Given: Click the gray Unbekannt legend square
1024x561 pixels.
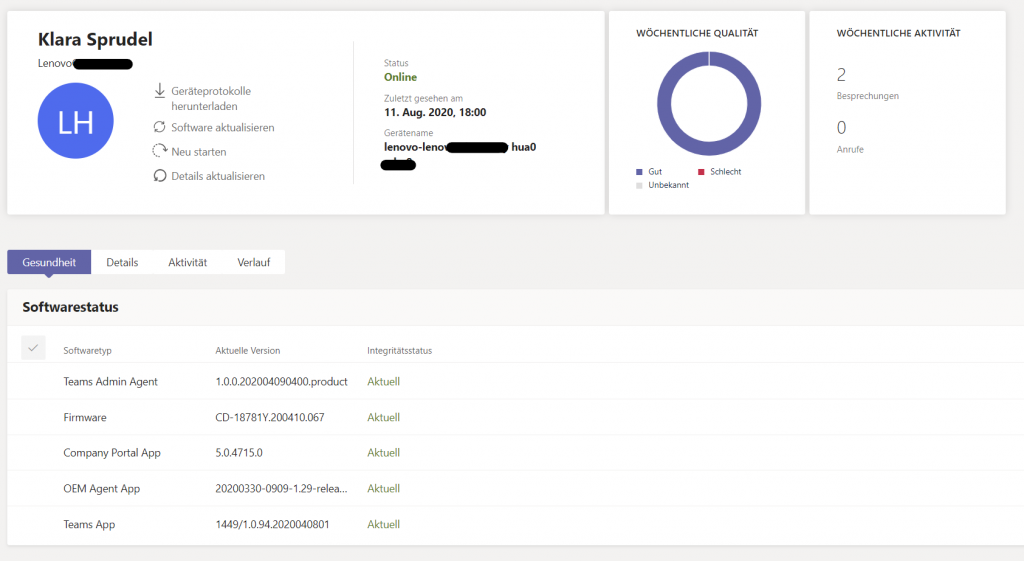Looking at the screenshot, I should pyautogui.click(x=640, y=185).
